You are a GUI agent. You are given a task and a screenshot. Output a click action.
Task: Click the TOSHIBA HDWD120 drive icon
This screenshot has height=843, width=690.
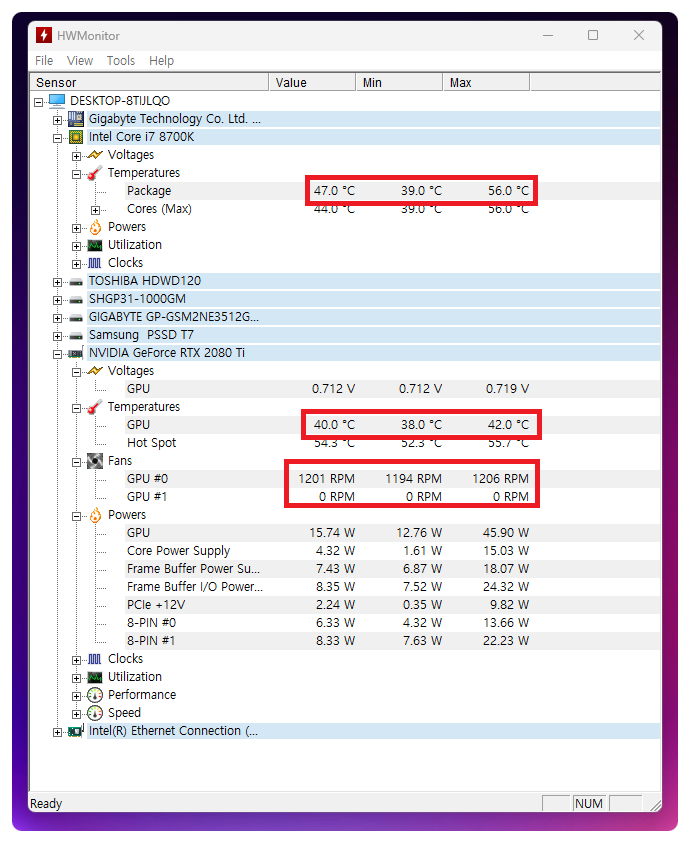click(76, 281)
